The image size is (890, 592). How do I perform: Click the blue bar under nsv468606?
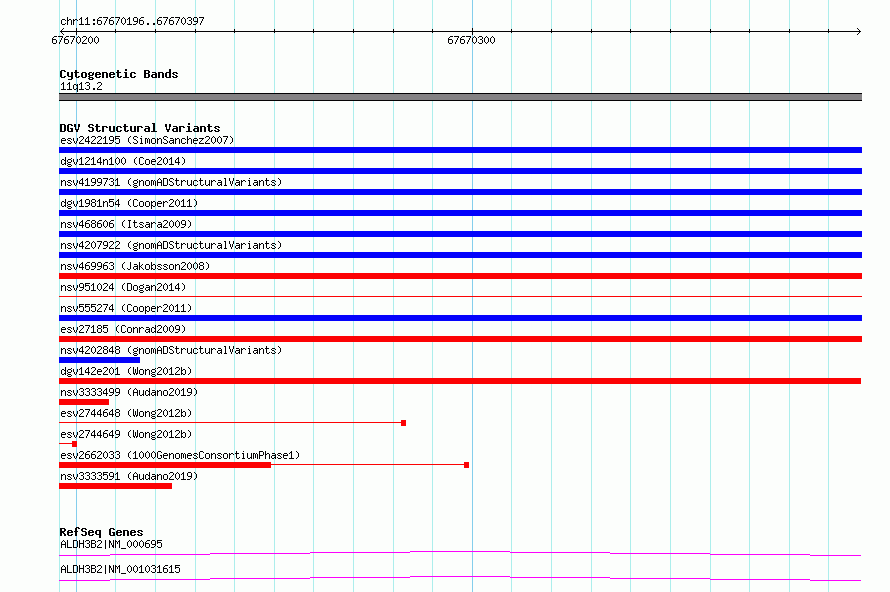coord(460,234)
